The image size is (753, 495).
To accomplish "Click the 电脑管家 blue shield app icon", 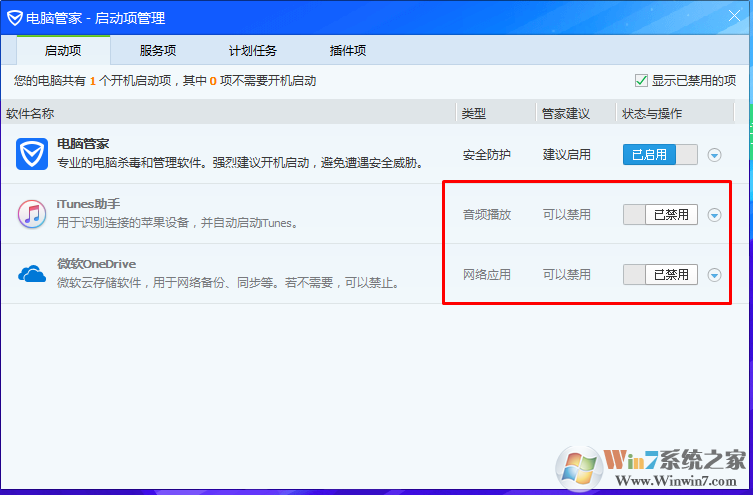I will coord(32,154).
